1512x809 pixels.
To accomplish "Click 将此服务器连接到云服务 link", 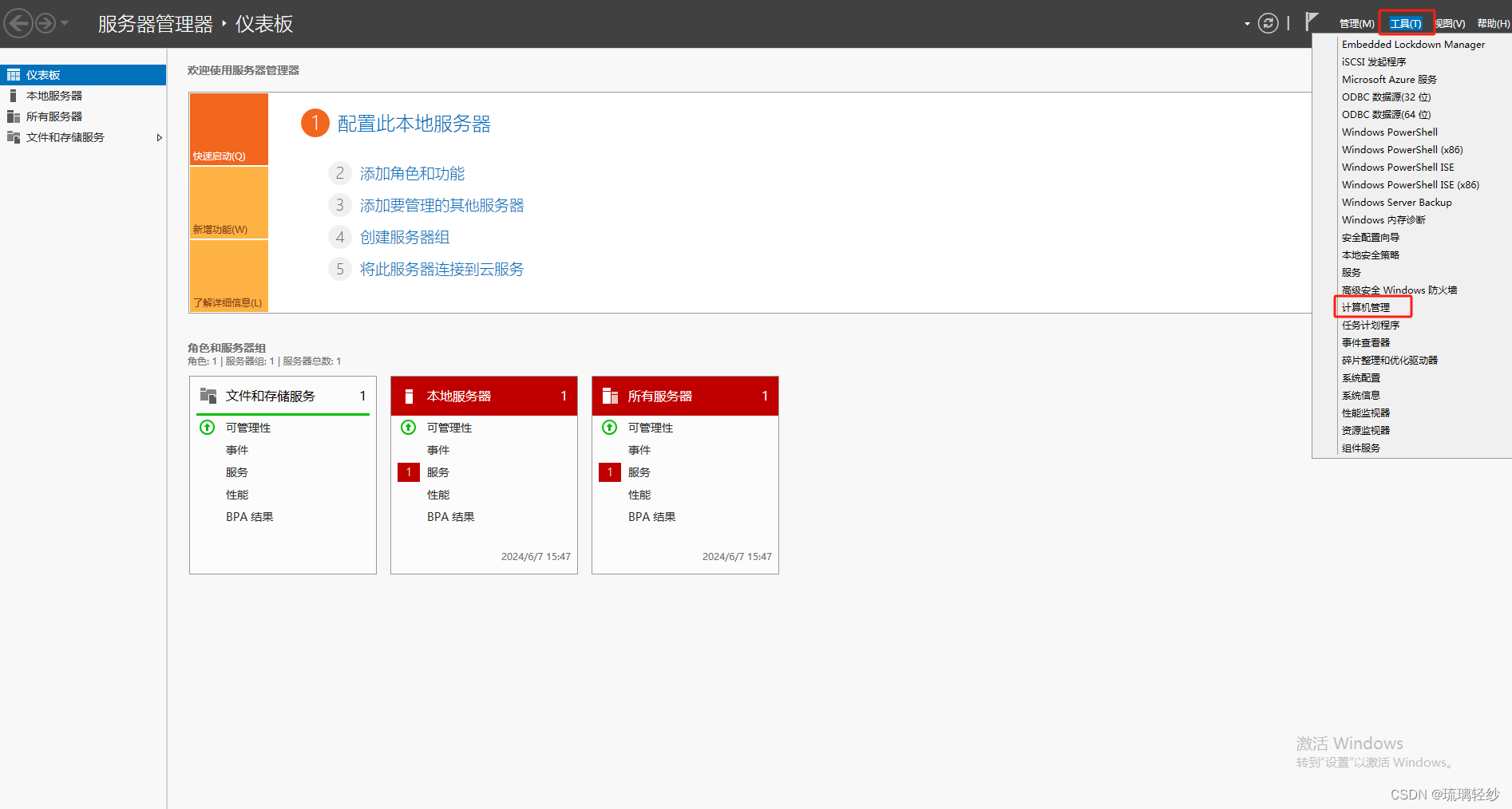I will [441, 269].
